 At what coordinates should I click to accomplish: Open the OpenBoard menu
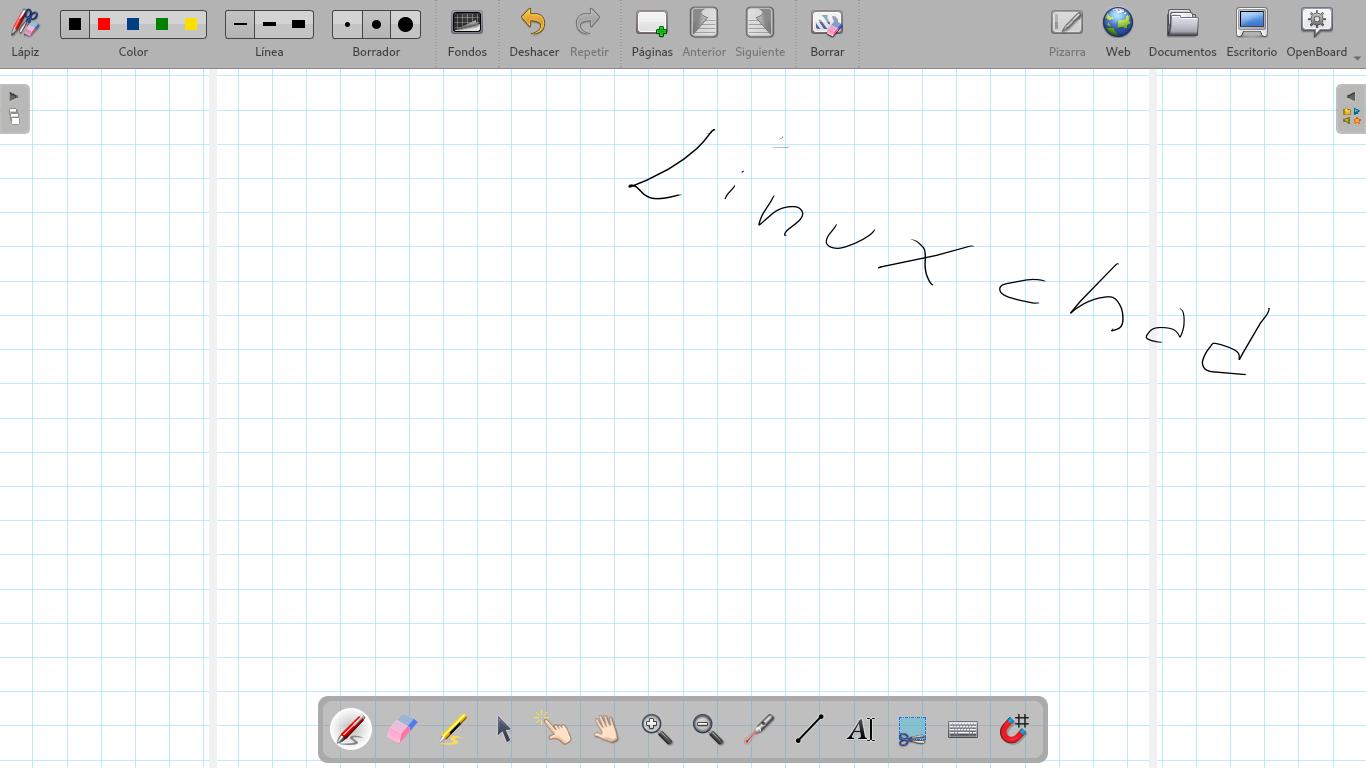click(1317, 33)
